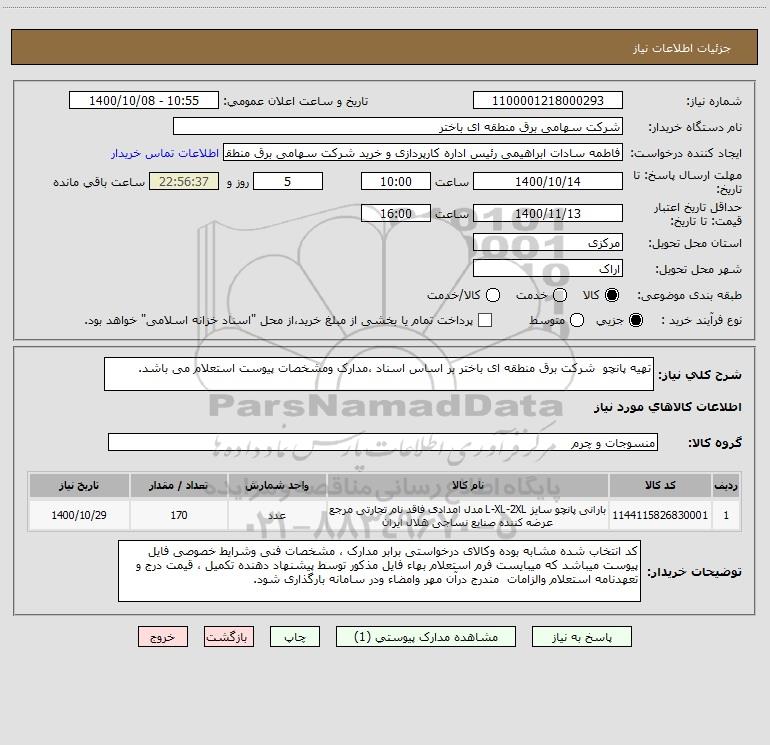Image resolution: width=770 pixels, height=745 pixels.
Task: Click the countdown timer 22:56:37
Action: tap(184, 182)
